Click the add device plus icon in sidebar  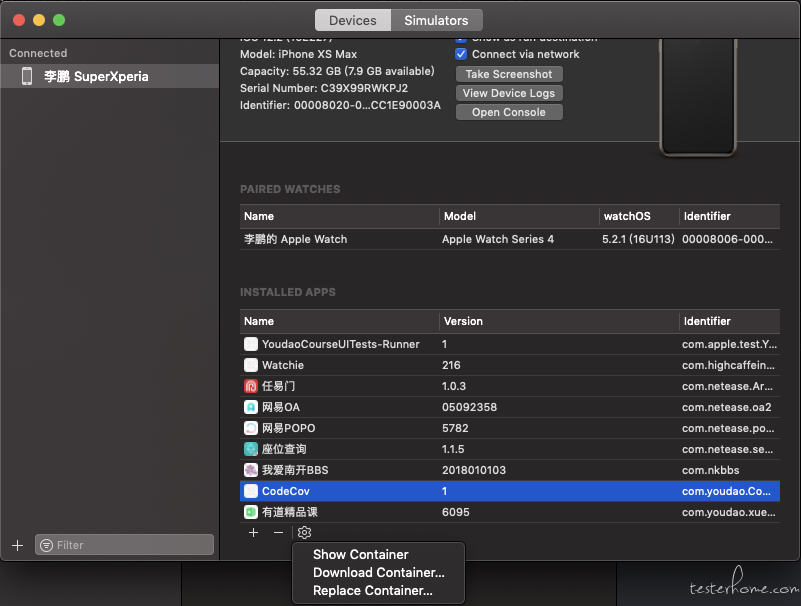pyautogui.click(x=17, y=545)
